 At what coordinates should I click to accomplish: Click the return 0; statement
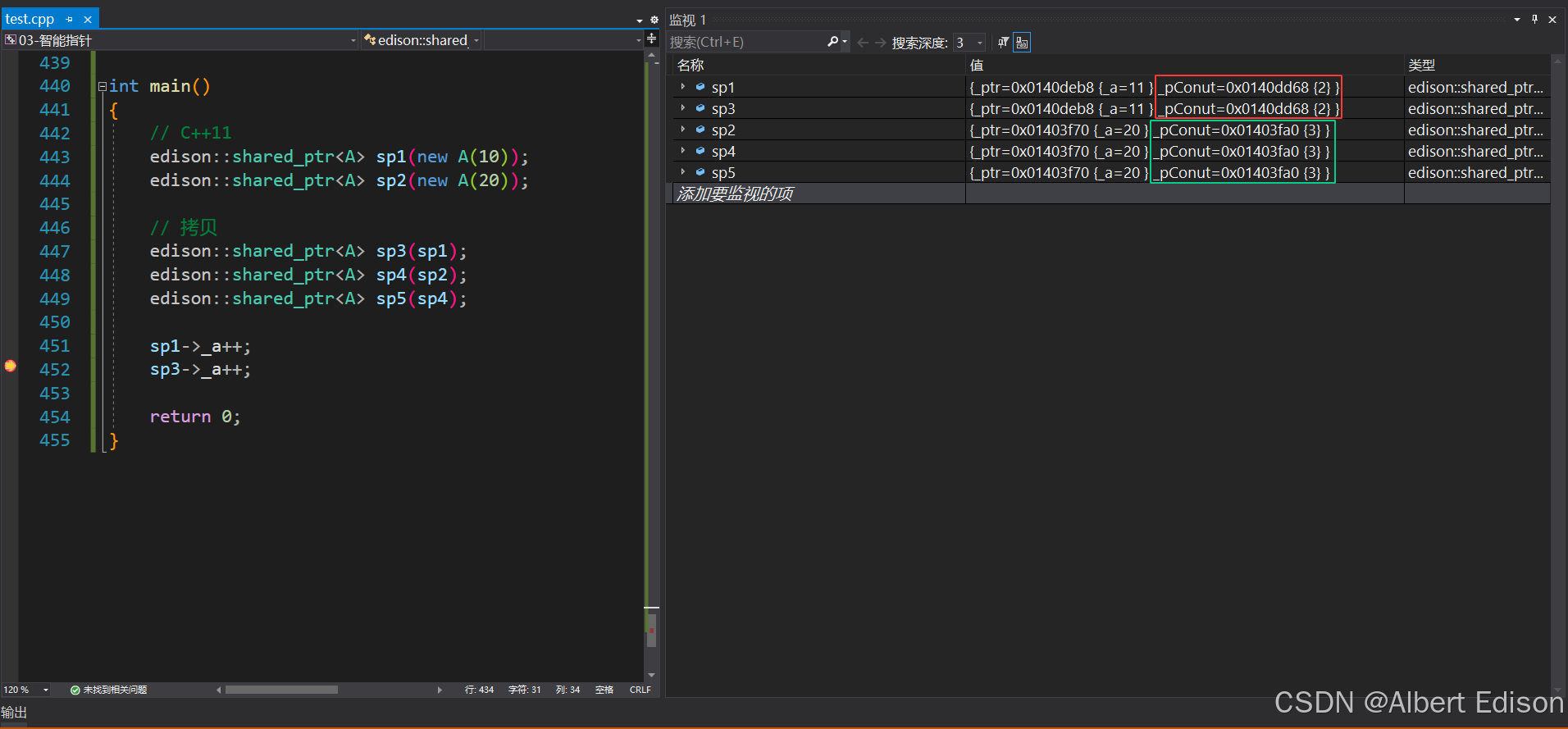click(195, 417)
